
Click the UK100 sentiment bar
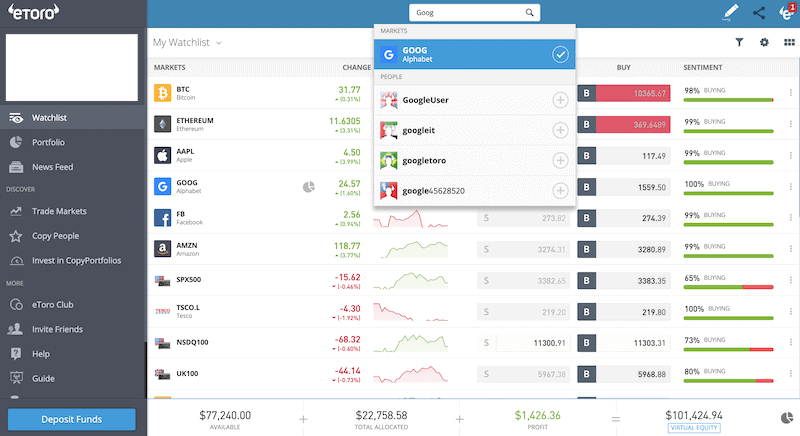click(728, 381)
